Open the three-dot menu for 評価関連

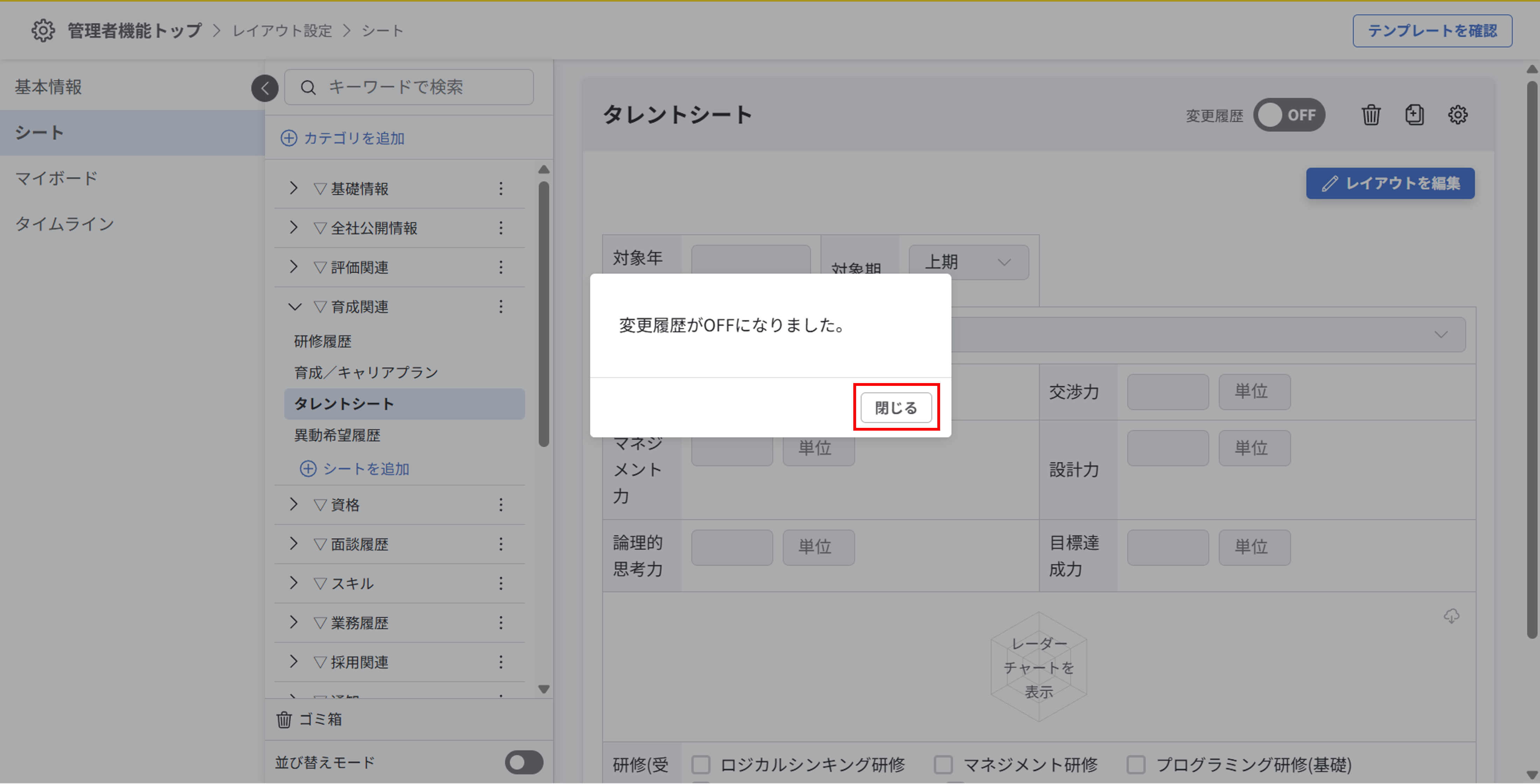click(501, 267)
